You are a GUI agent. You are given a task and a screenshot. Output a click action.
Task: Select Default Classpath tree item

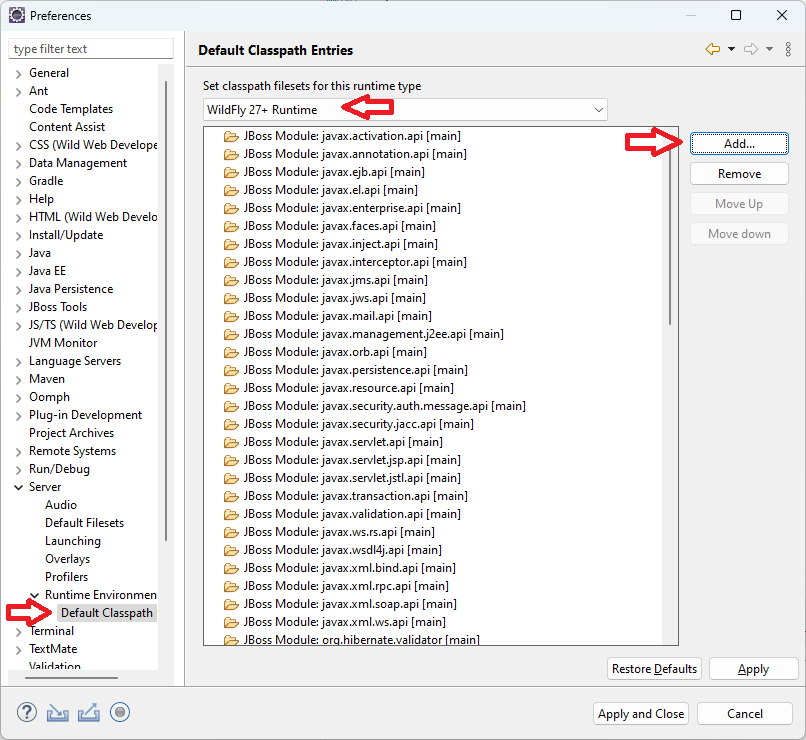click(x=107, y=613)
